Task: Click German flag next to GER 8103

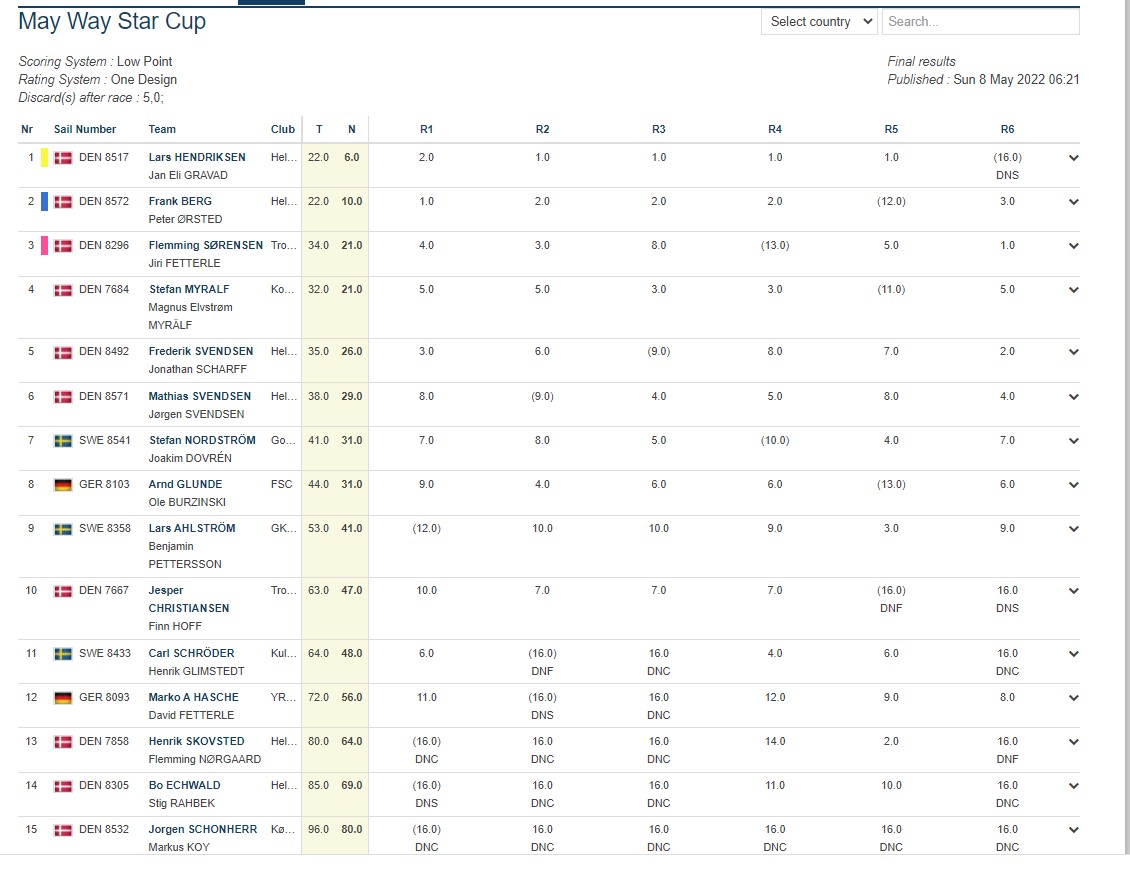Action: pyautogui.click(x=63, y=485)
